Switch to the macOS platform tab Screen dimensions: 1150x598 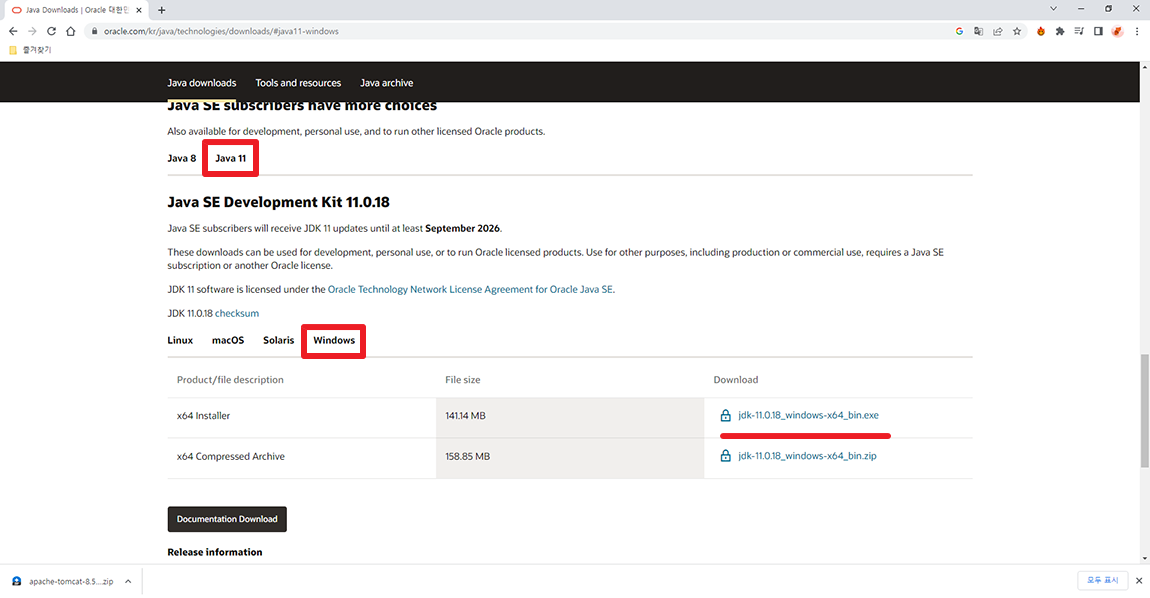pyautogui.click(x=228, y=340)
